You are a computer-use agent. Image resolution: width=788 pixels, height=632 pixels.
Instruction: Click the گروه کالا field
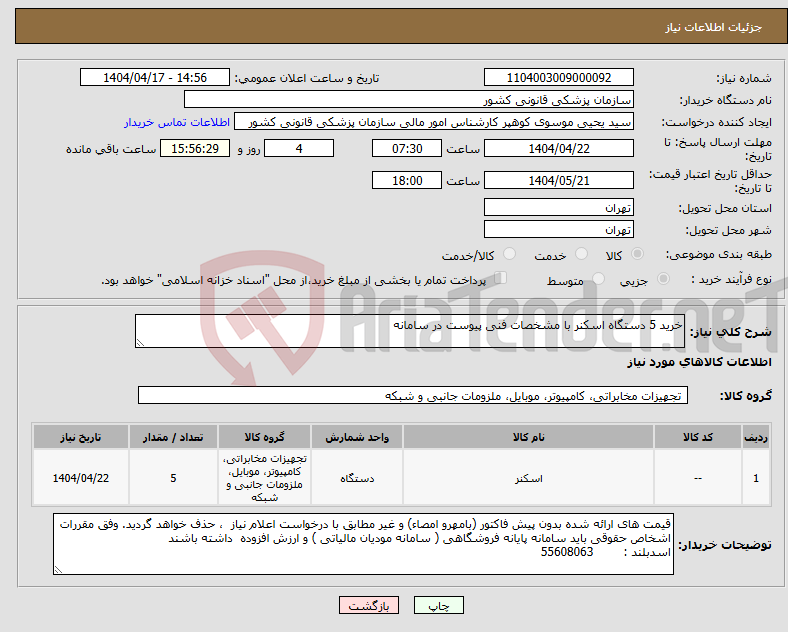point(413,395)
